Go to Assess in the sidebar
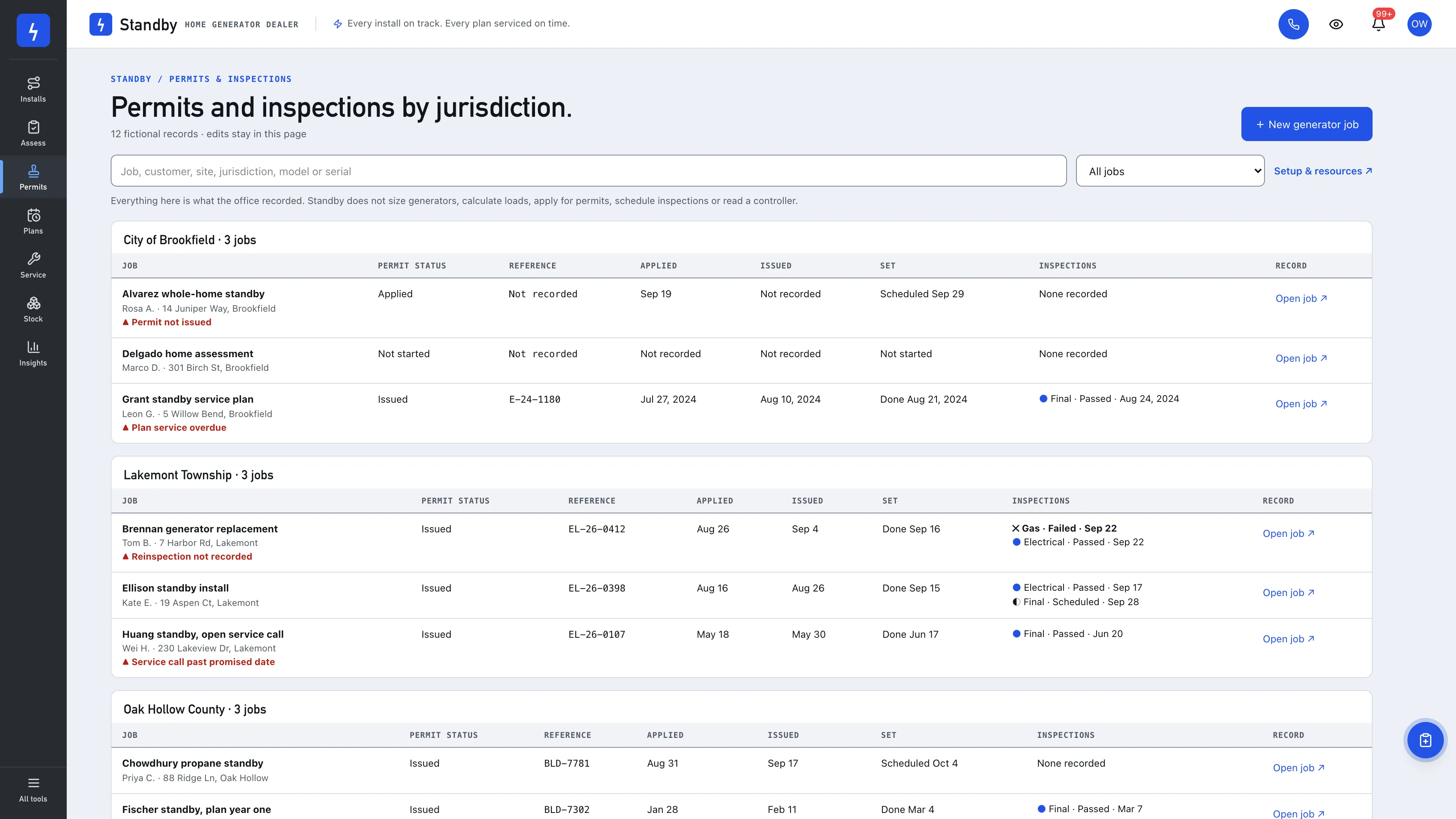Image resolution: width=1456 pixels, height=819 pixels. (33, 133)
